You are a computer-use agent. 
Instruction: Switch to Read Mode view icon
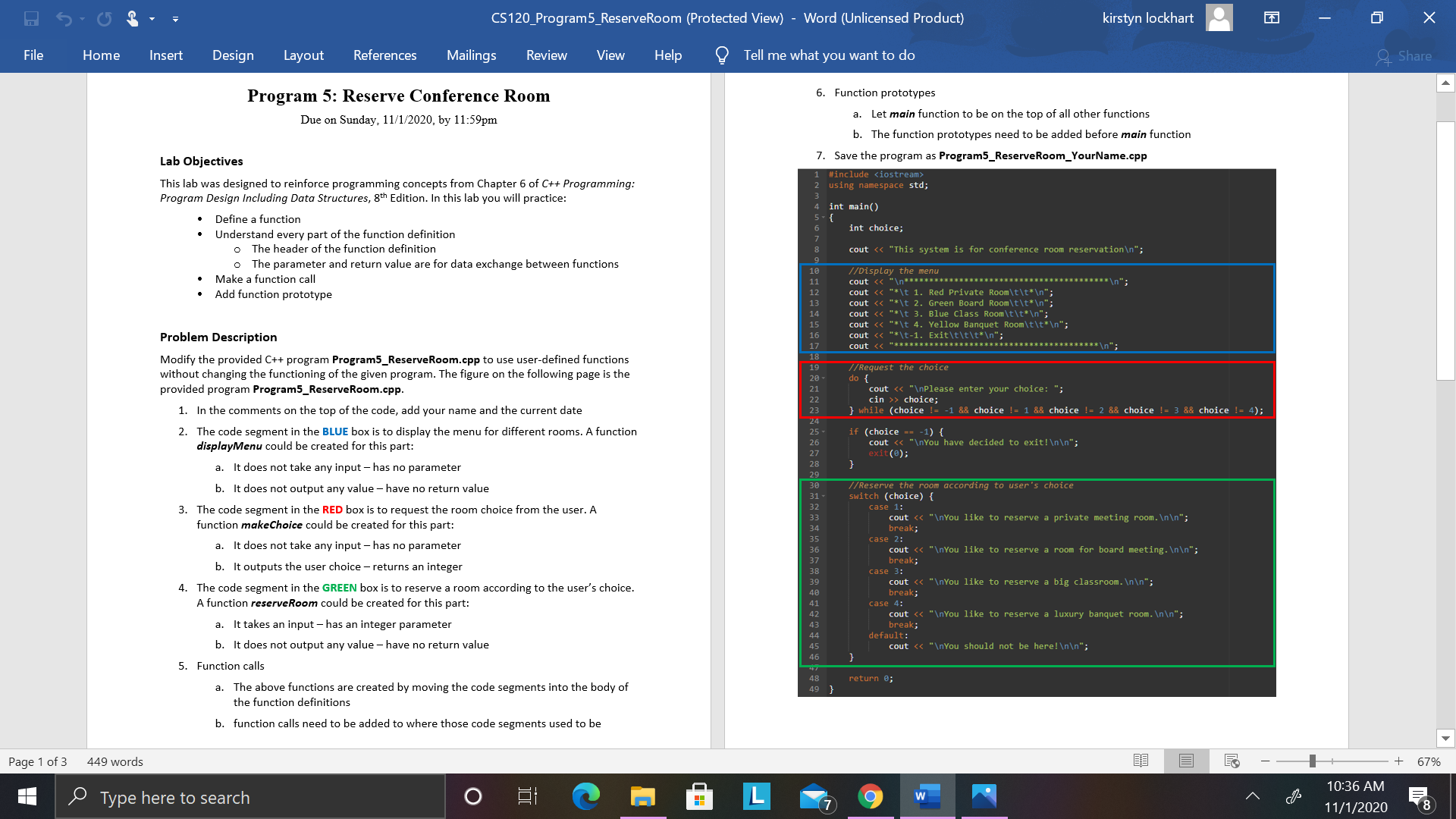1141,761
